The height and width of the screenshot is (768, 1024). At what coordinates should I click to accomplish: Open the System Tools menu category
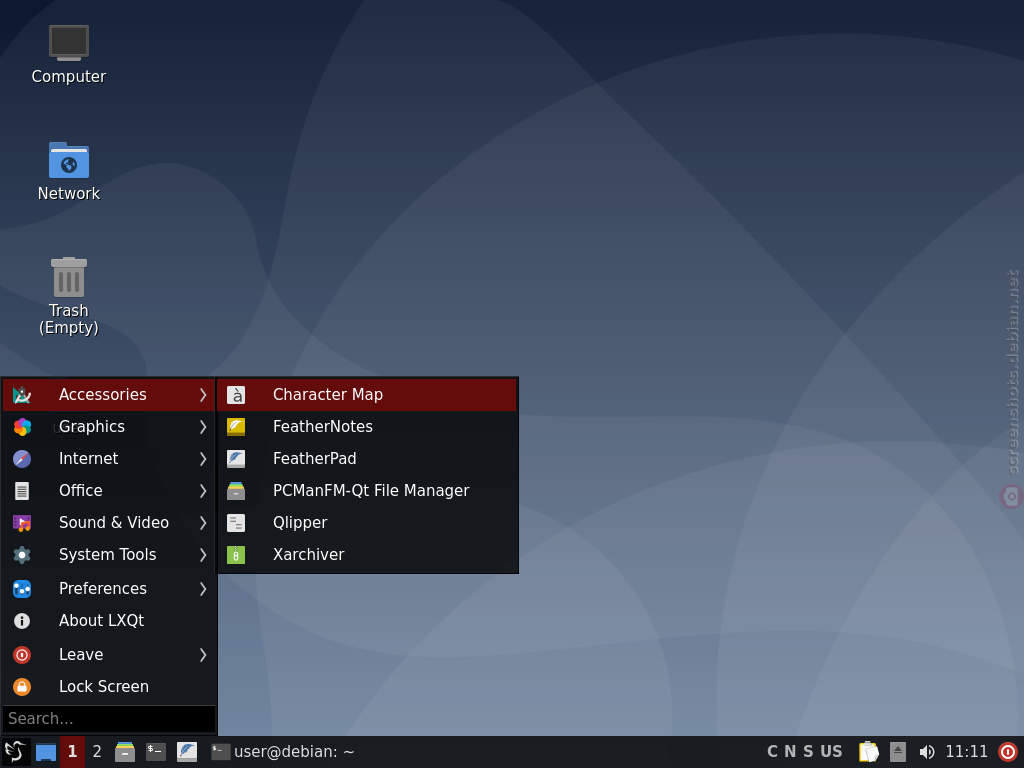tap(109, 554)
